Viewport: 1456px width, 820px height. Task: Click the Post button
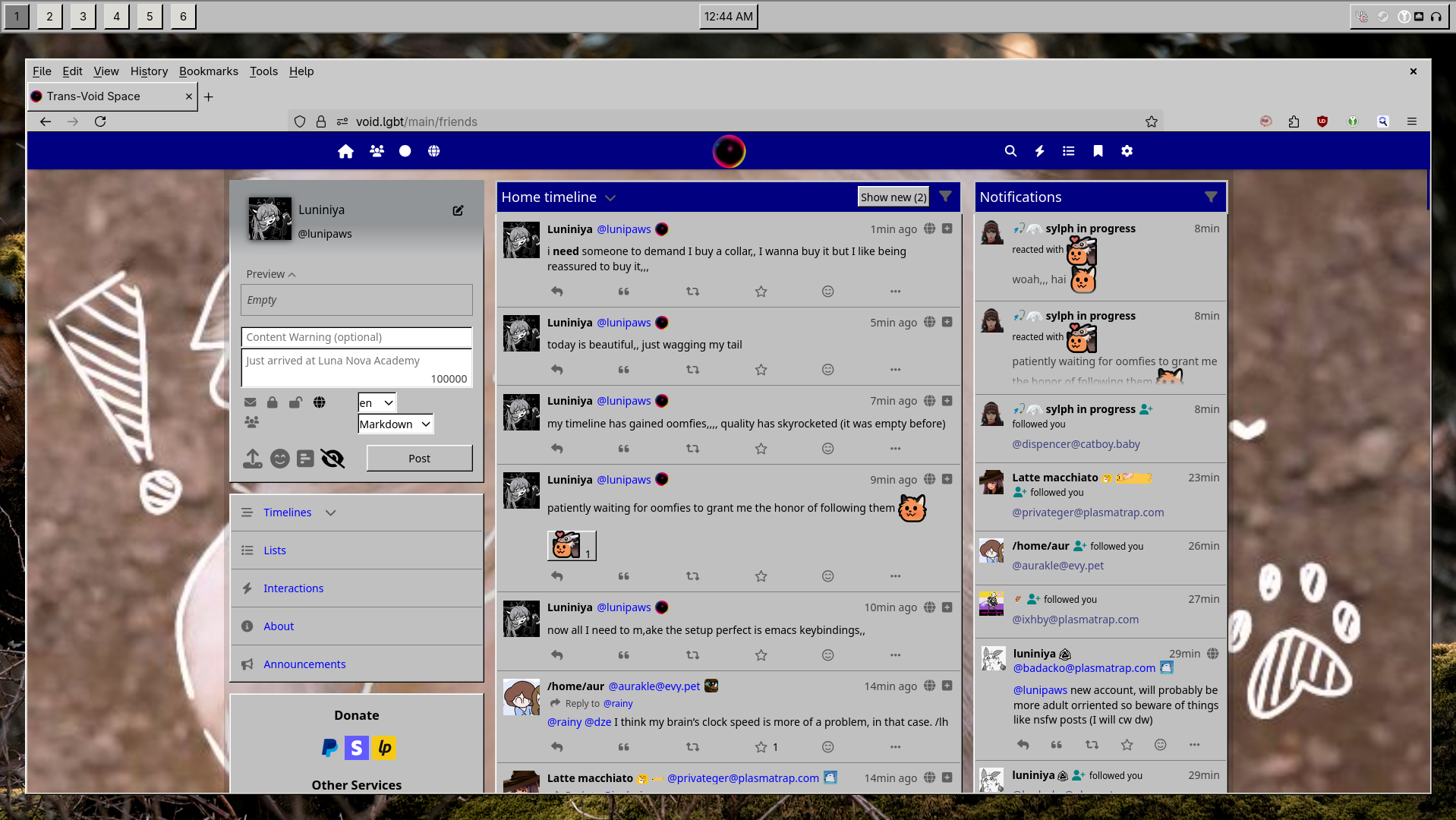pos(419,459)
